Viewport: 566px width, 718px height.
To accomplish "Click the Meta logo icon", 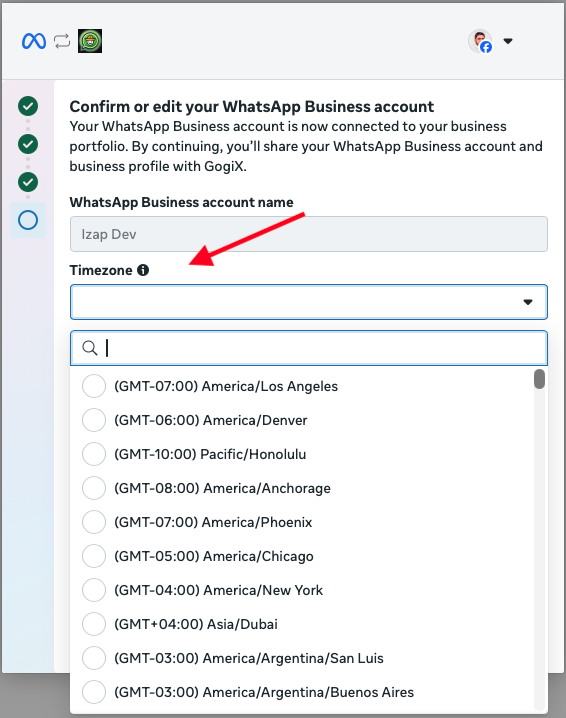I will pyautogui.click(x=34, y=41).
